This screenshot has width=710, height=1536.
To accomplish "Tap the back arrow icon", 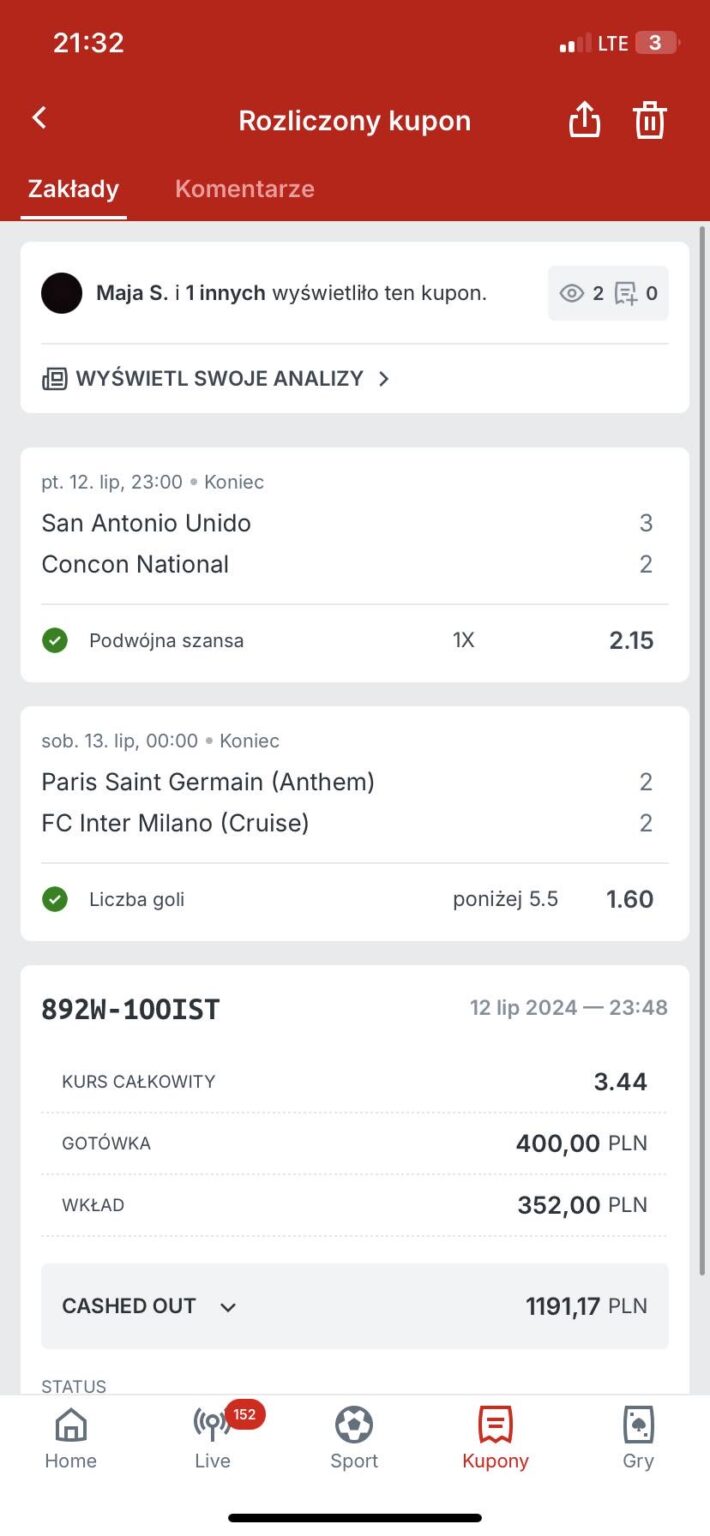I will coord(39,118).
